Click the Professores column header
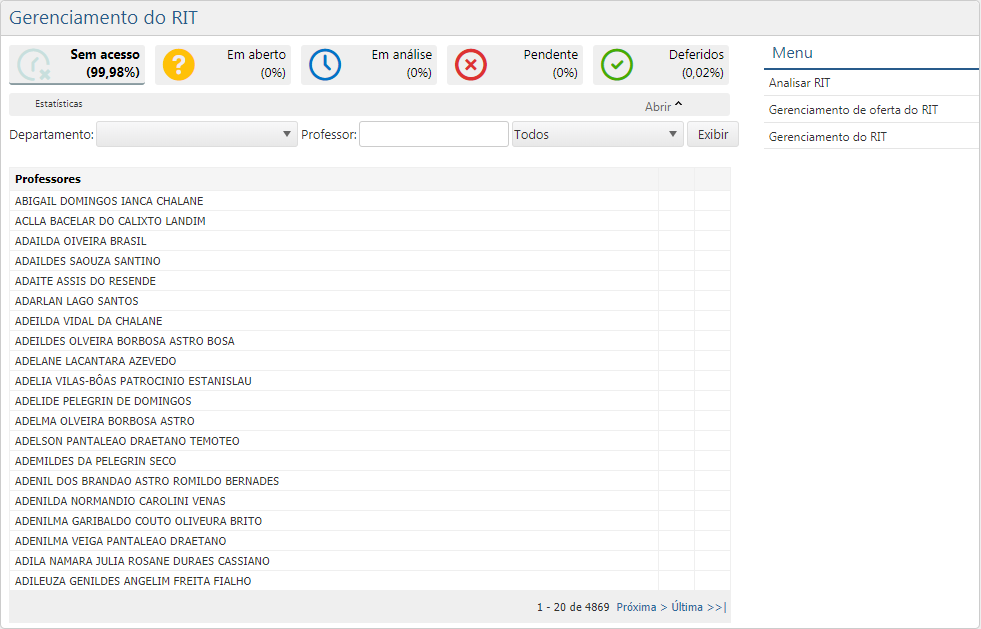This screenshot has height=629, width=981. 44,179
